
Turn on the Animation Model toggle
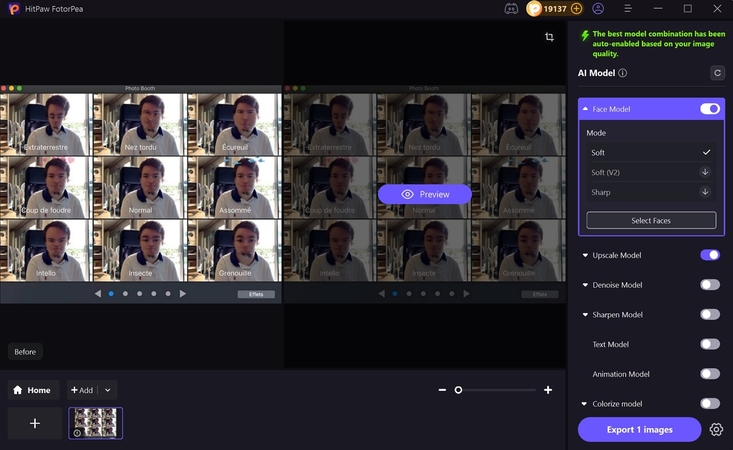click(710, 374)
